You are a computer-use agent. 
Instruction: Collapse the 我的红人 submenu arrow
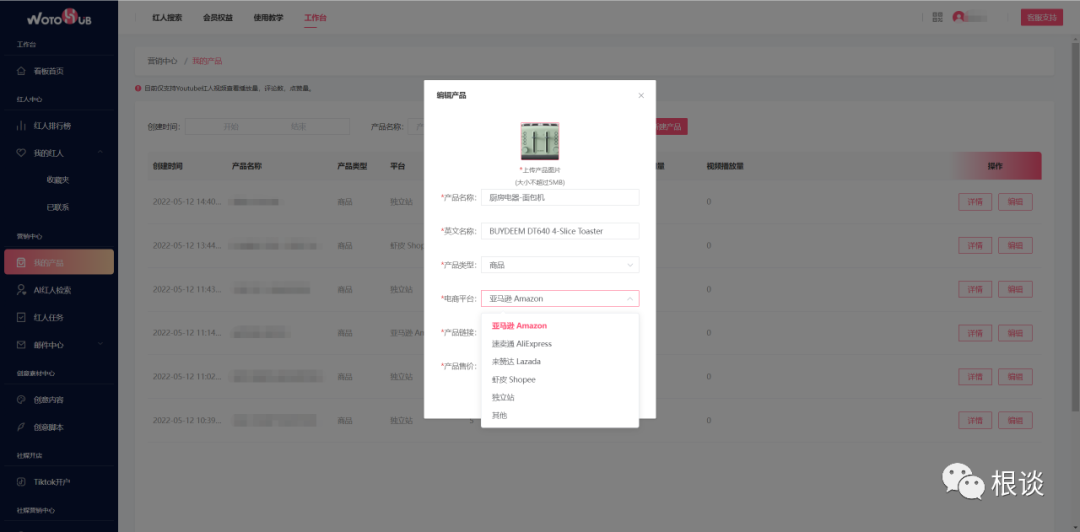click(101, 152)
